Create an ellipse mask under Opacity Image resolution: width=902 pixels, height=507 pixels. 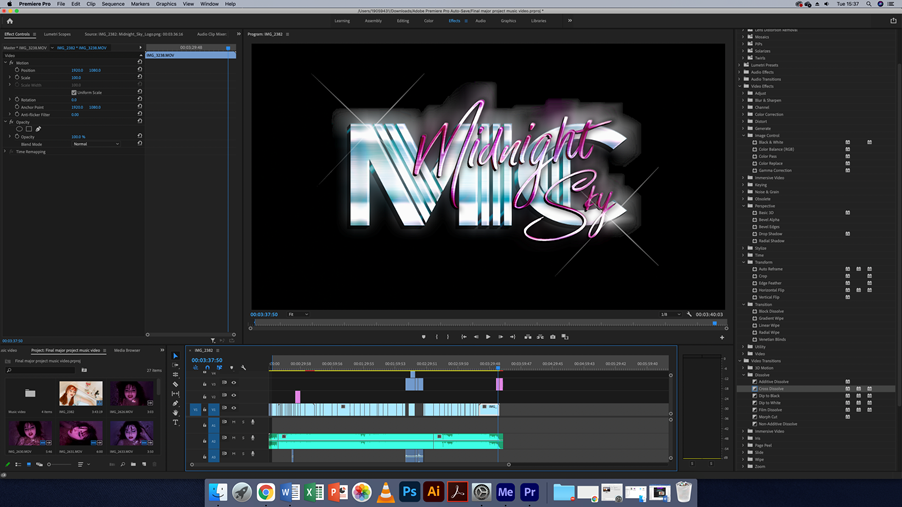19,129
